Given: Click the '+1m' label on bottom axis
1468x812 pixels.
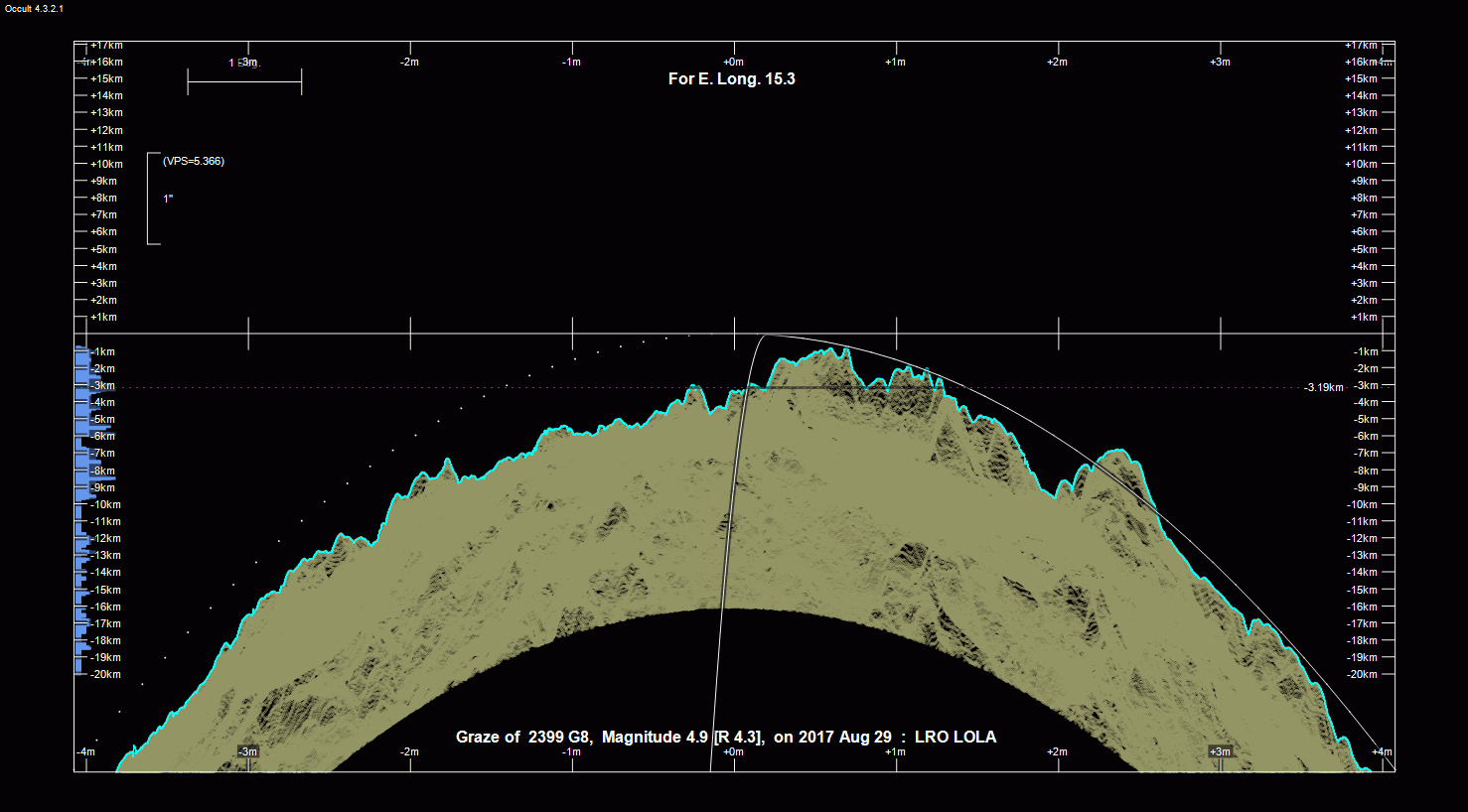Looking at the screenshot, I should (x=896, y=751).
